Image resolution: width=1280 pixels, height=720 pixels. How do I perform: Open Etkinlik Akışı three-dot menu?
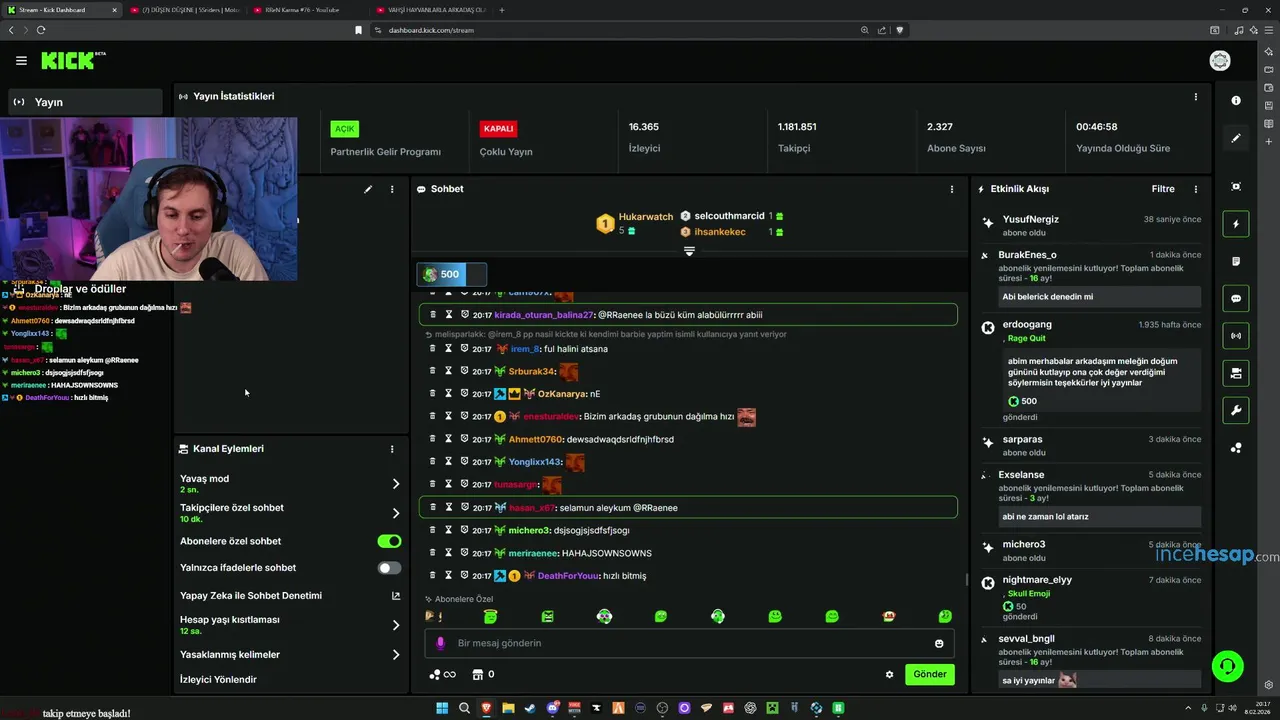[1195, 189]
